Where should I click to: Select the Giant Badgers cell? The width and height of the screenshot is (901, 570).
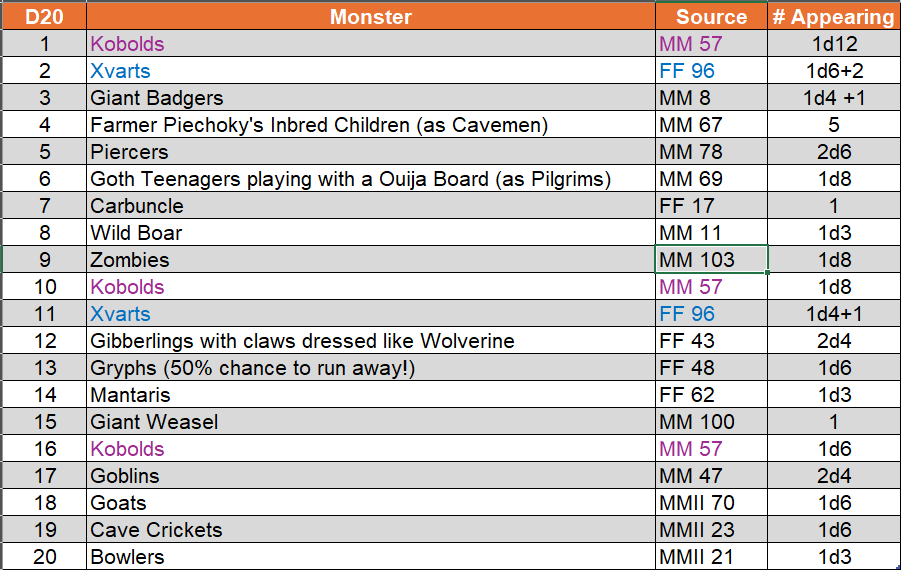click(371, 98)
